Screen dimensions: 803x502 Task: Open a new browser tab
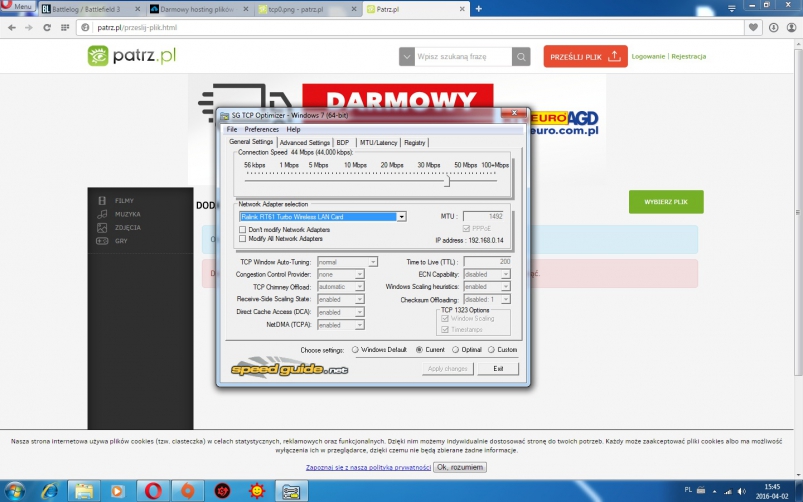coord(479,8)
